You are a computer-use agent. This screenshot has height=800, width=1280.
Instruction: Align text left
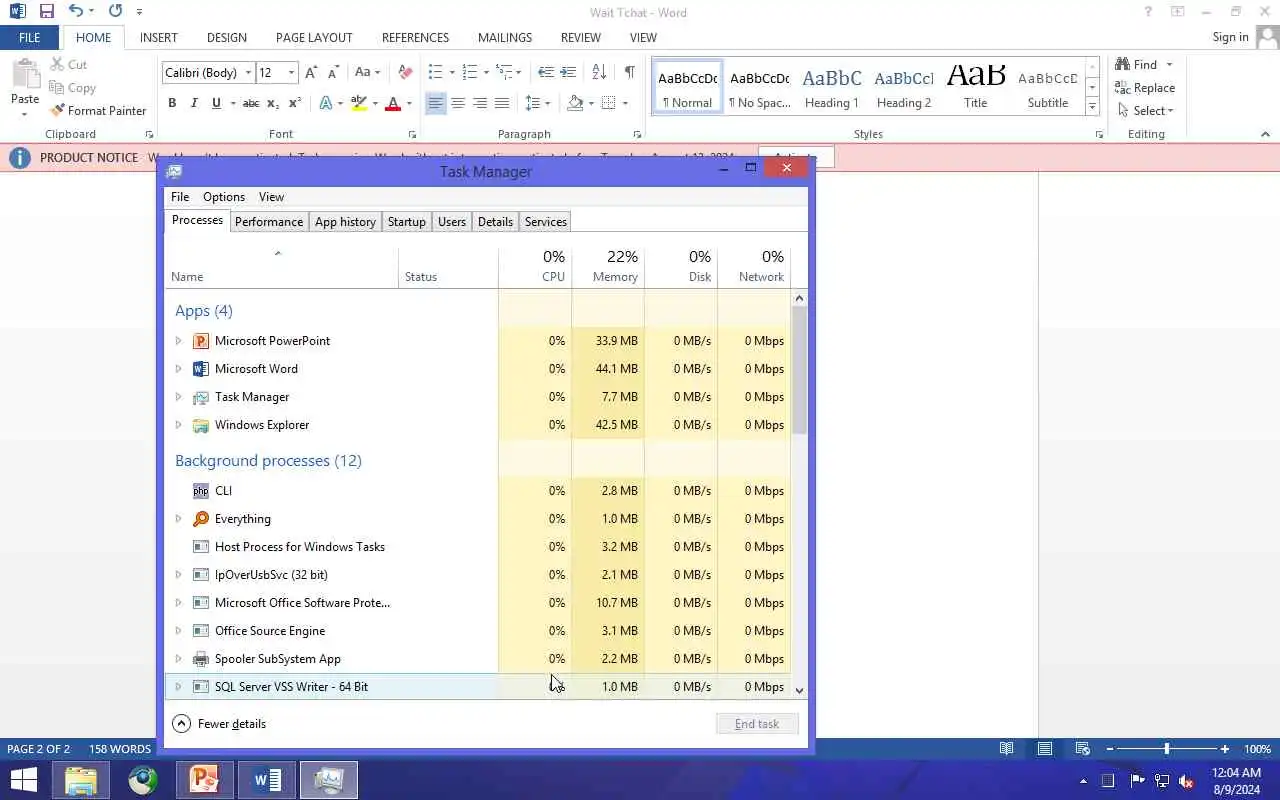(x=435, y=103)
